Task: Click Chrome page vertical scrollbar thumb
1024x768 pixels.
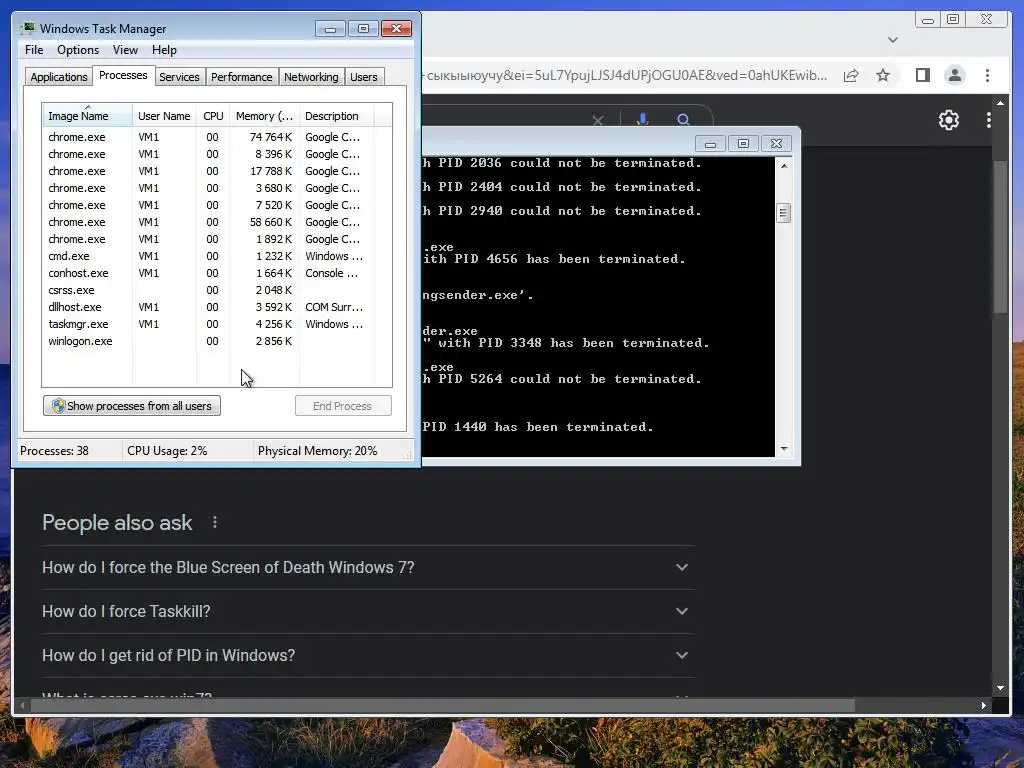Action: (1000, 236)
